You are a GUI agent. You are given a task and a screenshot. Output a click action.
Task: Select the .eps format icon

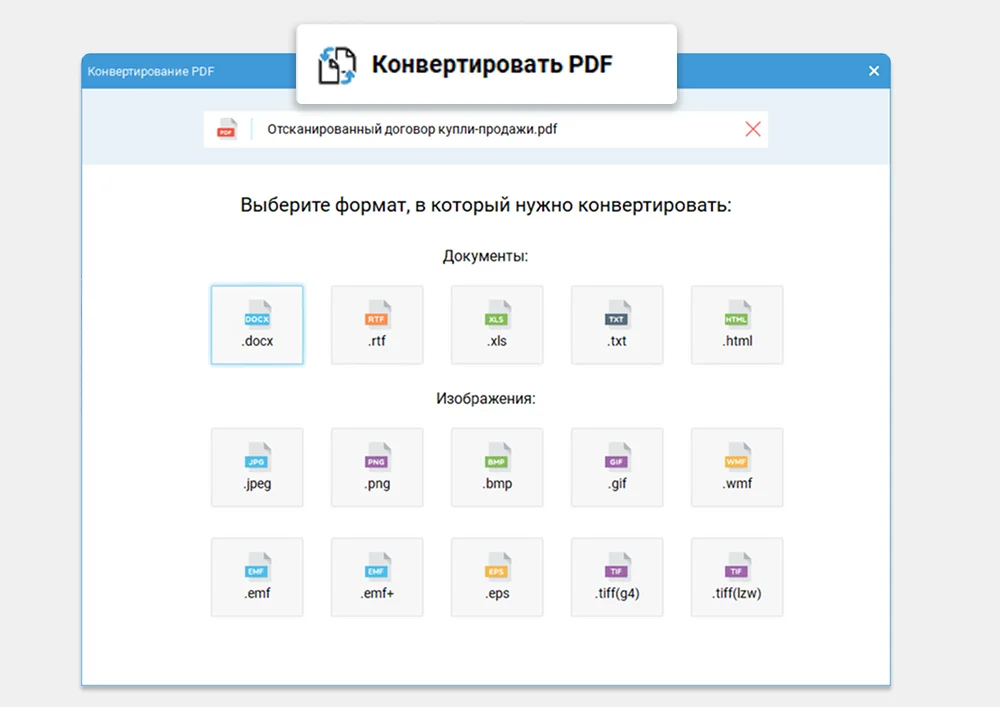(x=497, y=577)
